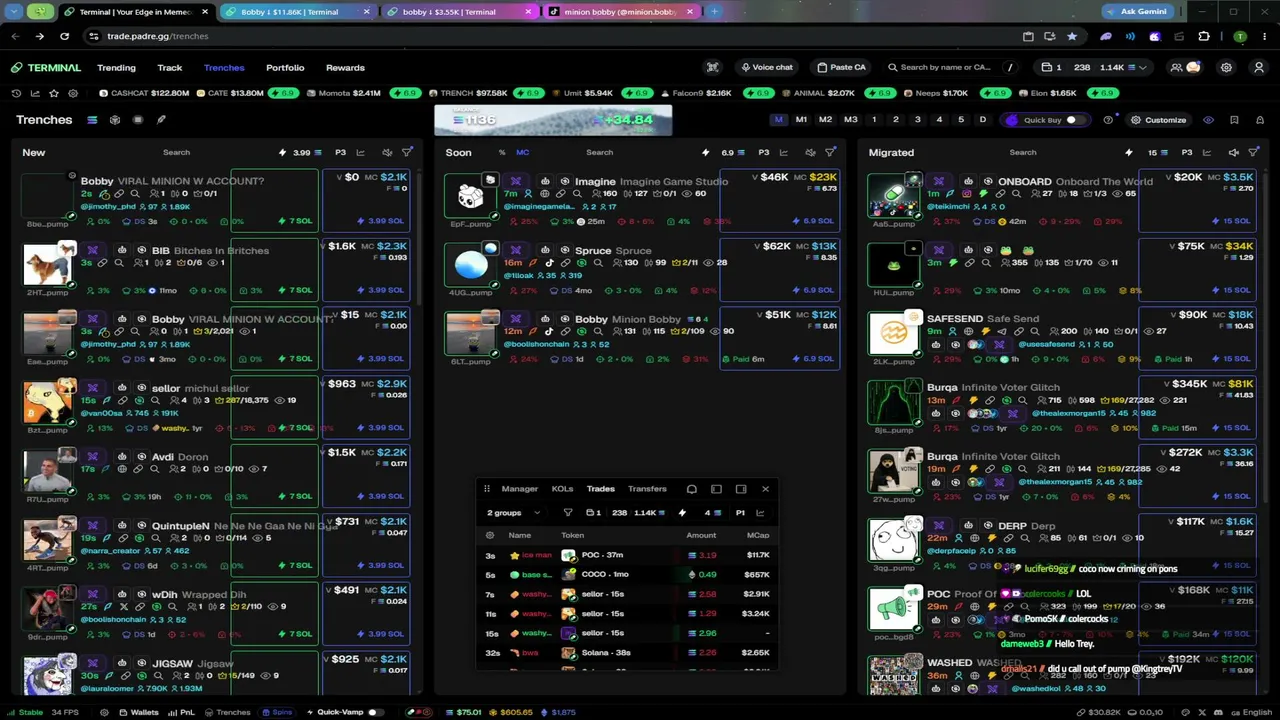Toggle sound in the Migrated column
The width and height of the screenshot is (1280, 720).
click(1233, 153)
